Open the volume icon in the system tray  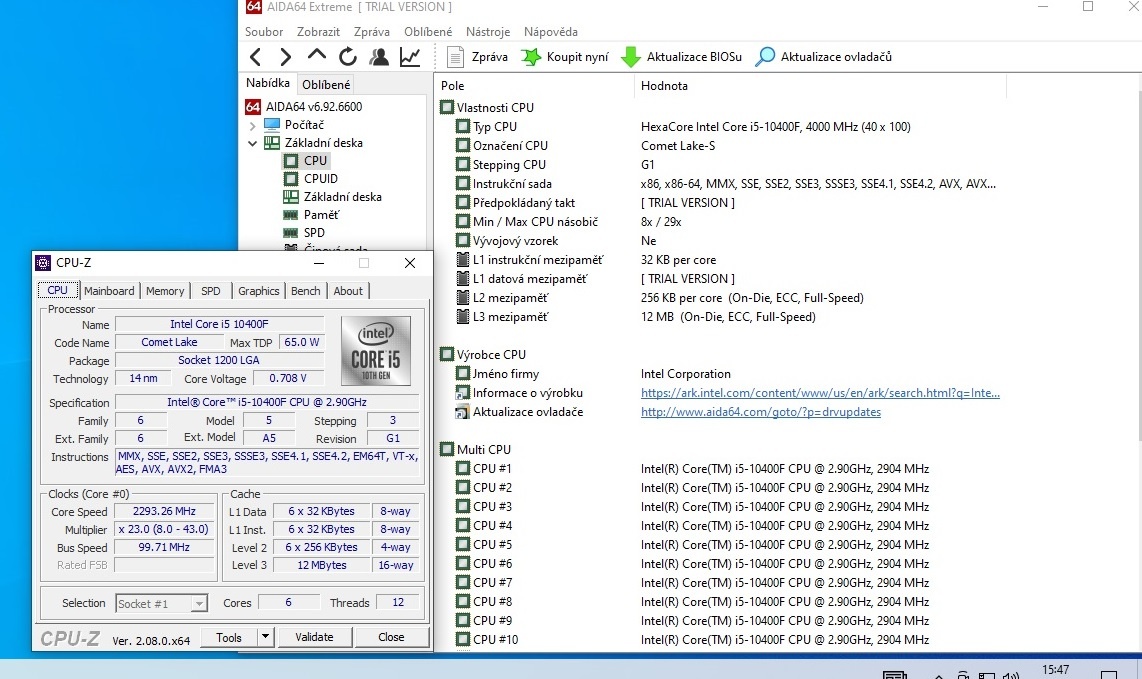1013,674
